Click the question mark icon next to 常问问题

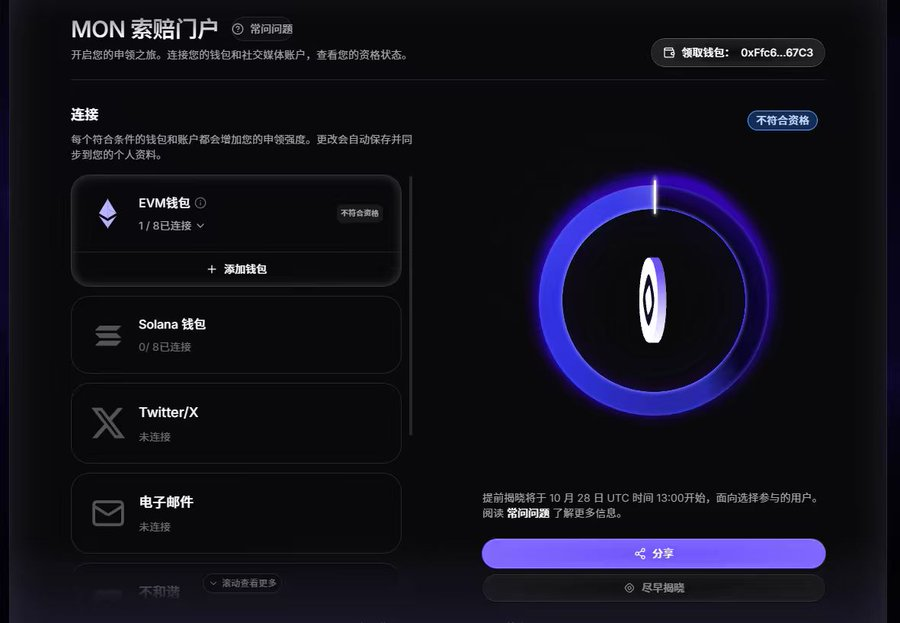(x=238, y=29)
